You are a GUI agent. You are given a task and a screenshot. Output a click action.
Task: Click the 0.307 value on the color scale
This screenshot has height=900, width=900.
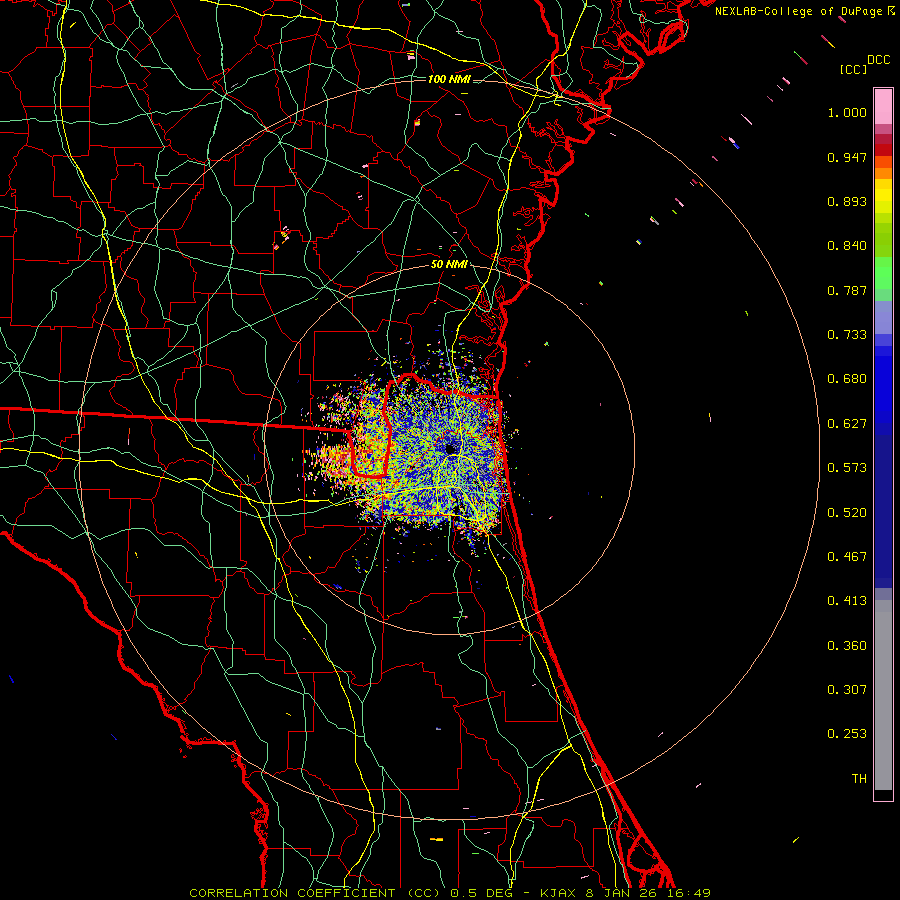(x=847, y=690)
